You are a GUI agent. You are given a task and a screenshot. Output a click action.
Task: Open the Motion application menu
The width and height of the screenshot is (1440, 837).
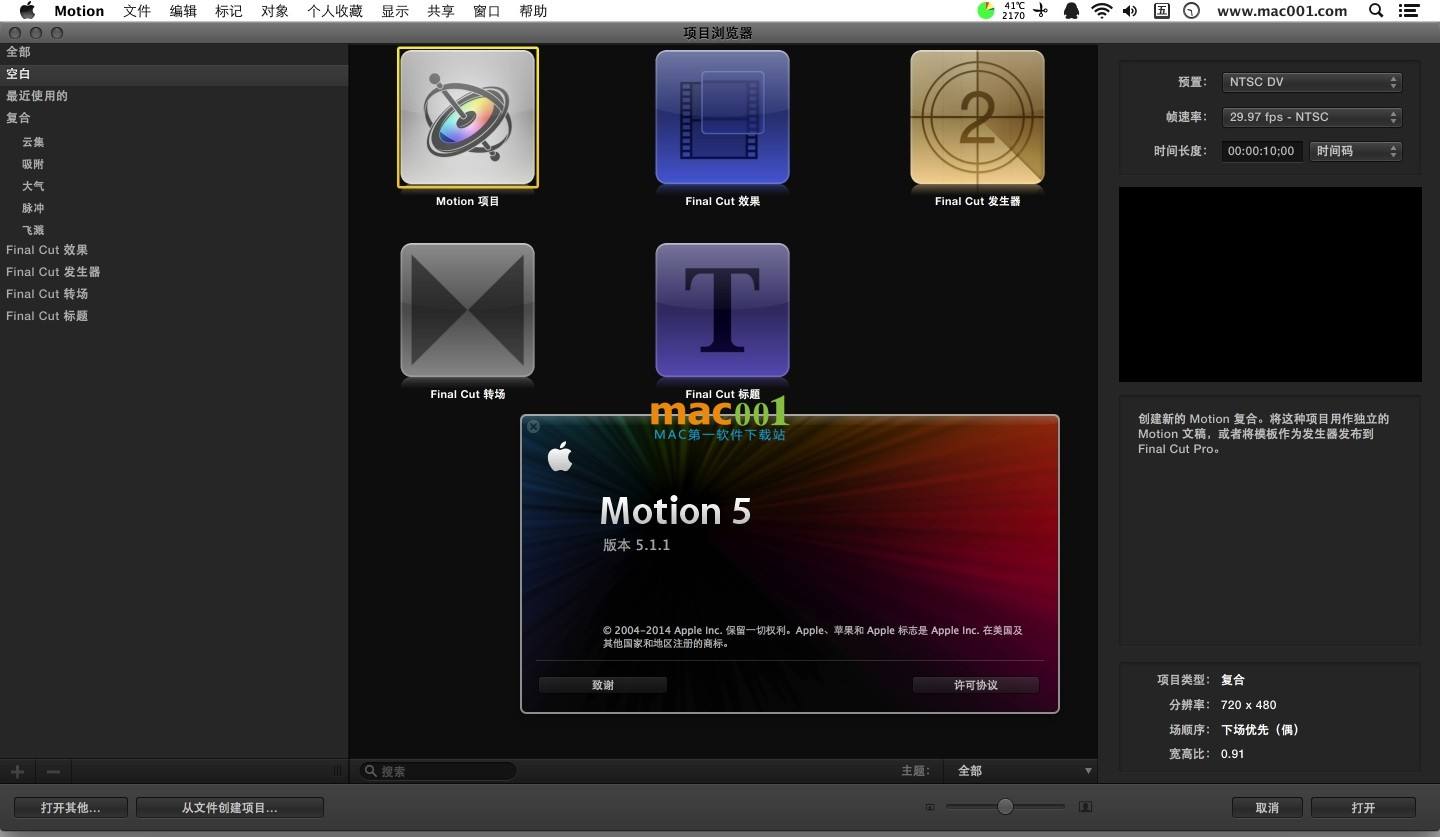pyautogui.click(x=79, y=11)
